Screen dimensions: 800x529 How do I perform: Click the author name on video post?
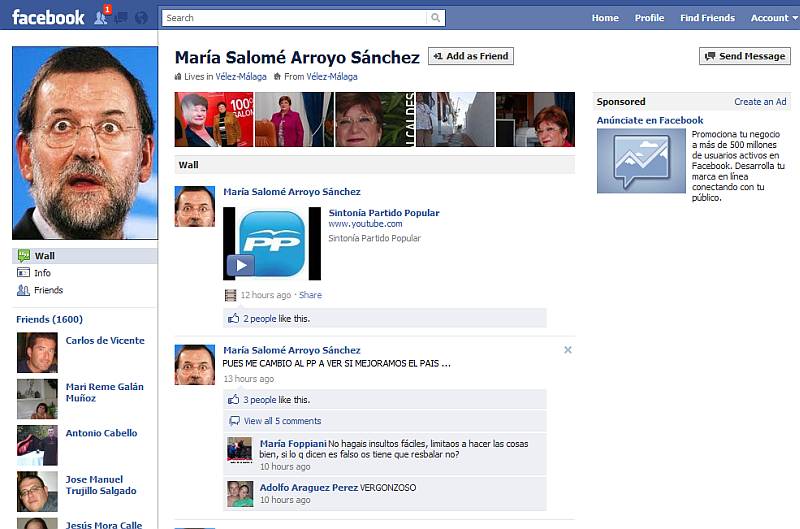point(292,192)
